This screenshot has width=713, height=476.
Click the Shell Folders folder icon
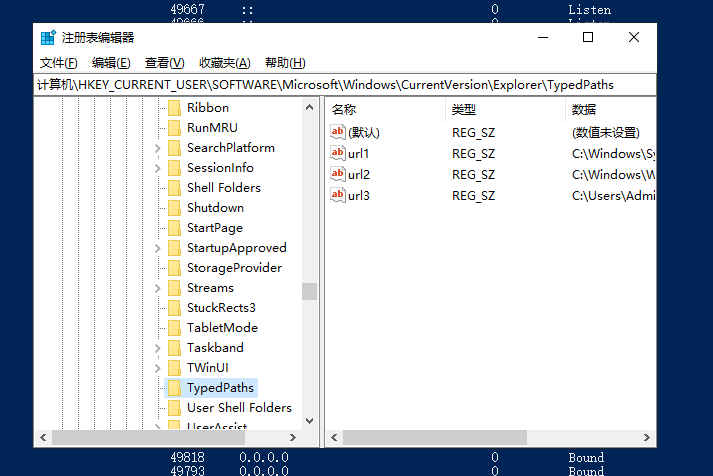coord(175,188)
